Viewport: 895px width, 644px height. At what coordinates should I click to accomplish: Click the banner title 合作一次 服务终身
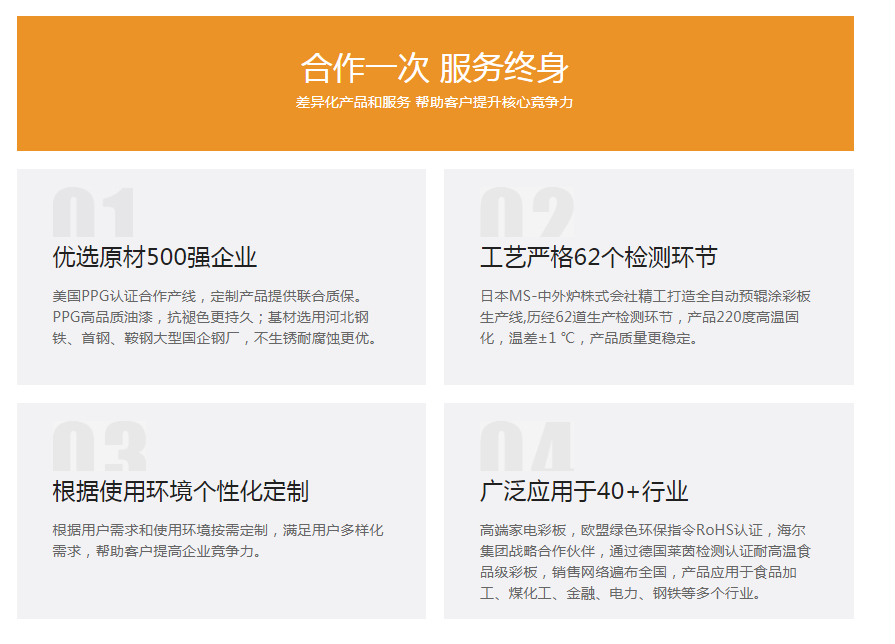[435, 68]
